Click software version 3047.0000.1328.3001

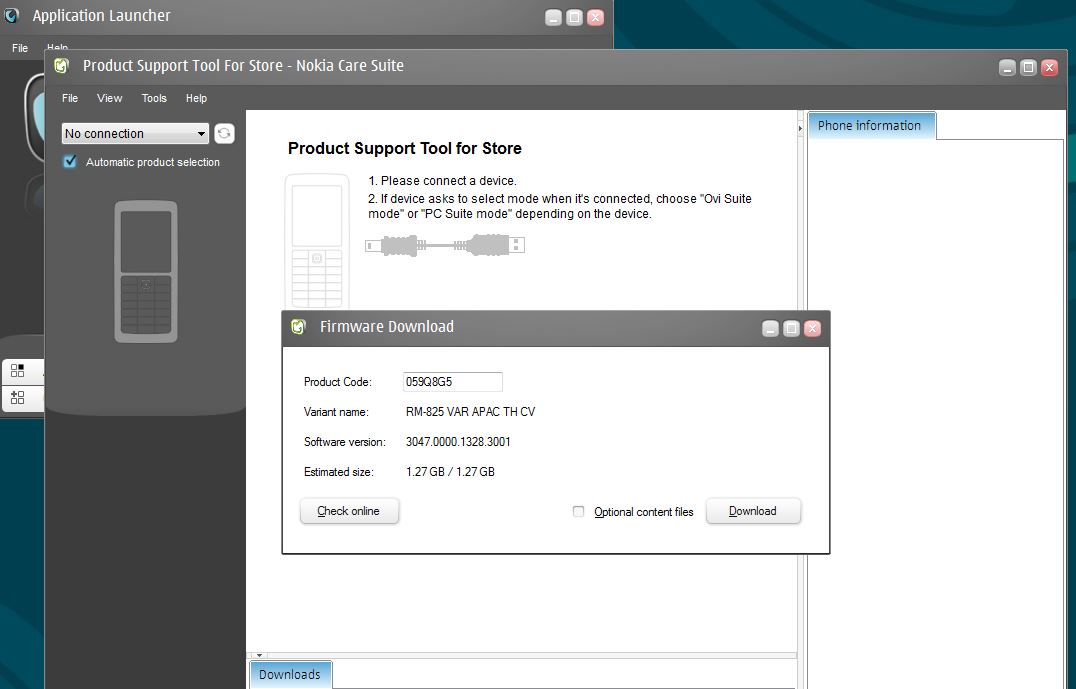click(x=458, y=442)
